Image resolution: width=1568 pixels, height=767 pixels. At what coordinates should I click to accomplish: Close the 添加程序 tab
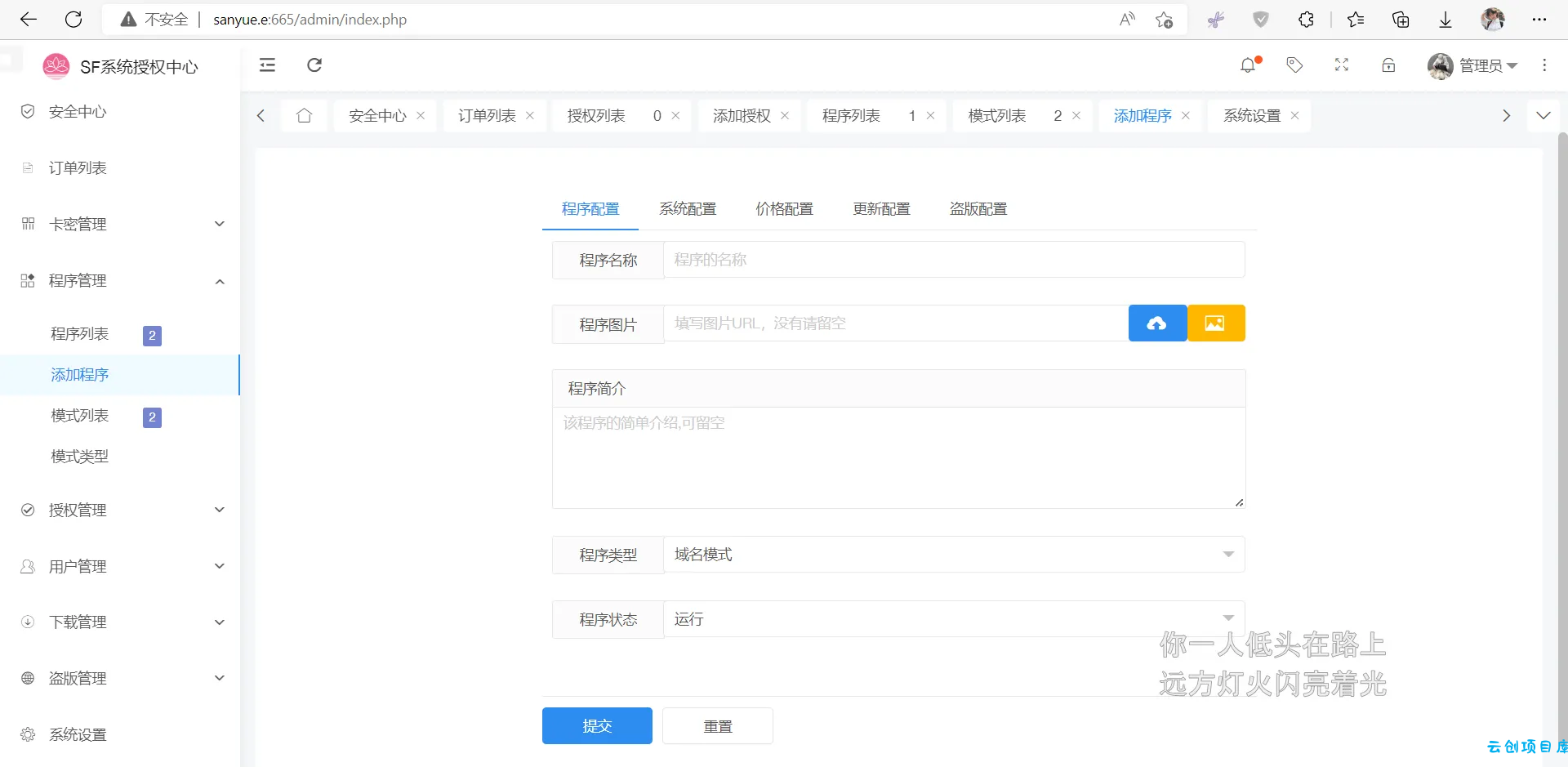click(x=1186, y=116)
